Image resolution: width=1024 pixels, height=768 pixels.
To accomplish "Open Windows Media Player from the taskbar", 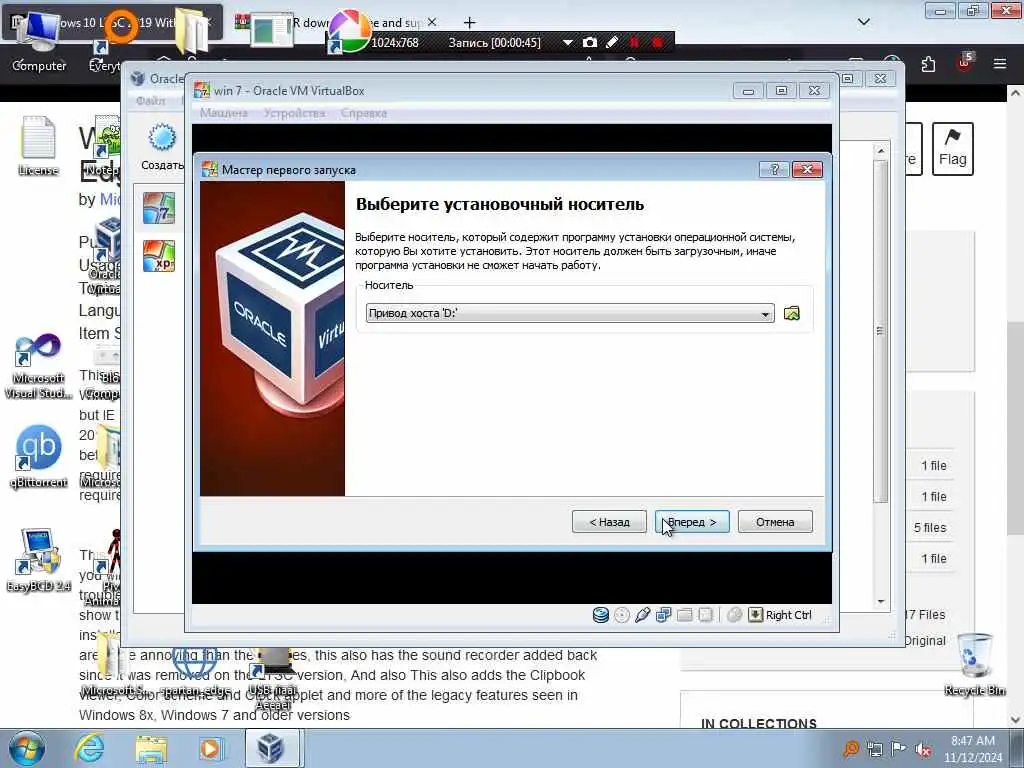I will coord(210,748).
